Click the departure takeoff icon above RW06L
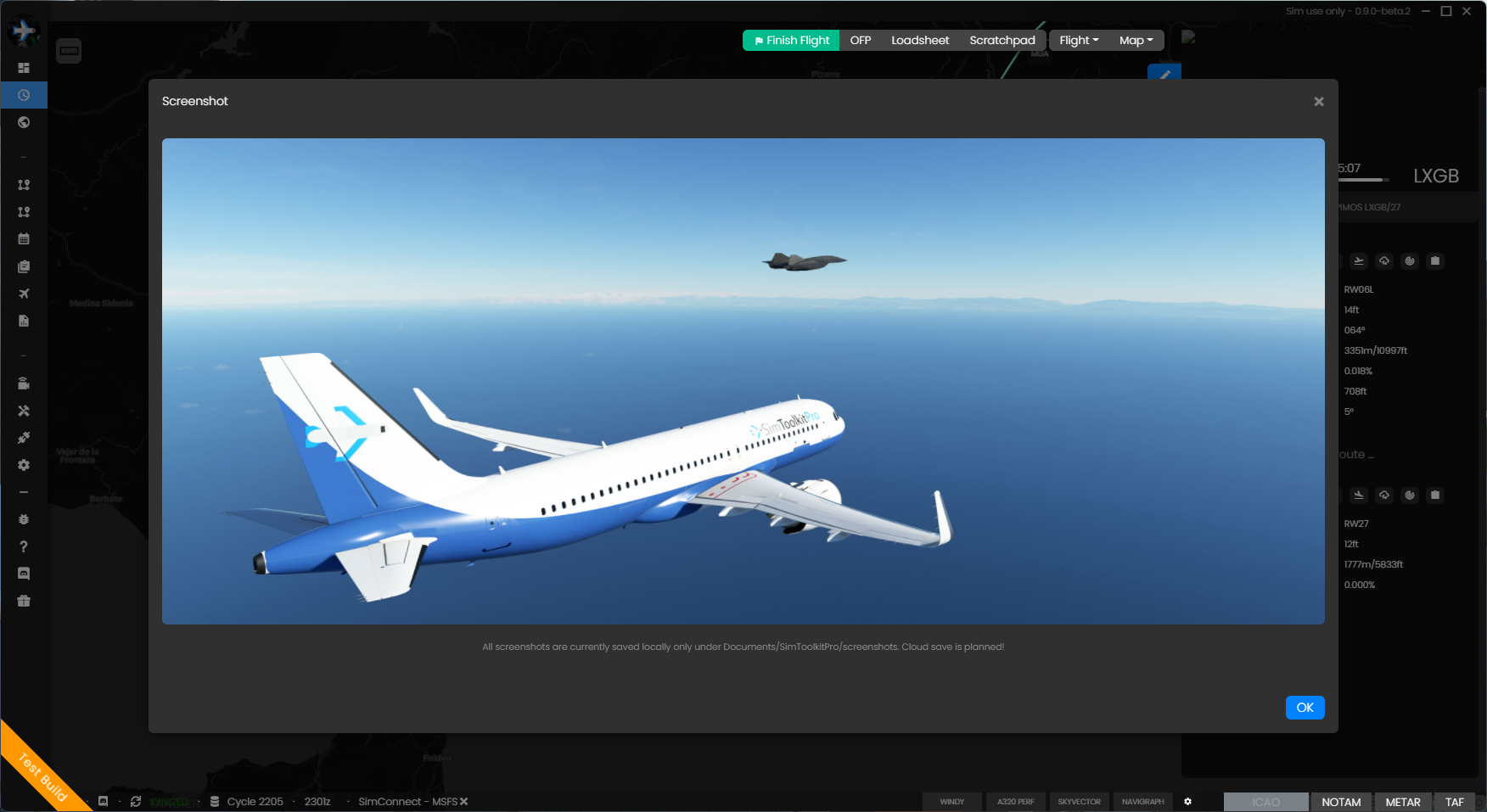Viewport: 1487px width, 812px height. click(1359, 261)
